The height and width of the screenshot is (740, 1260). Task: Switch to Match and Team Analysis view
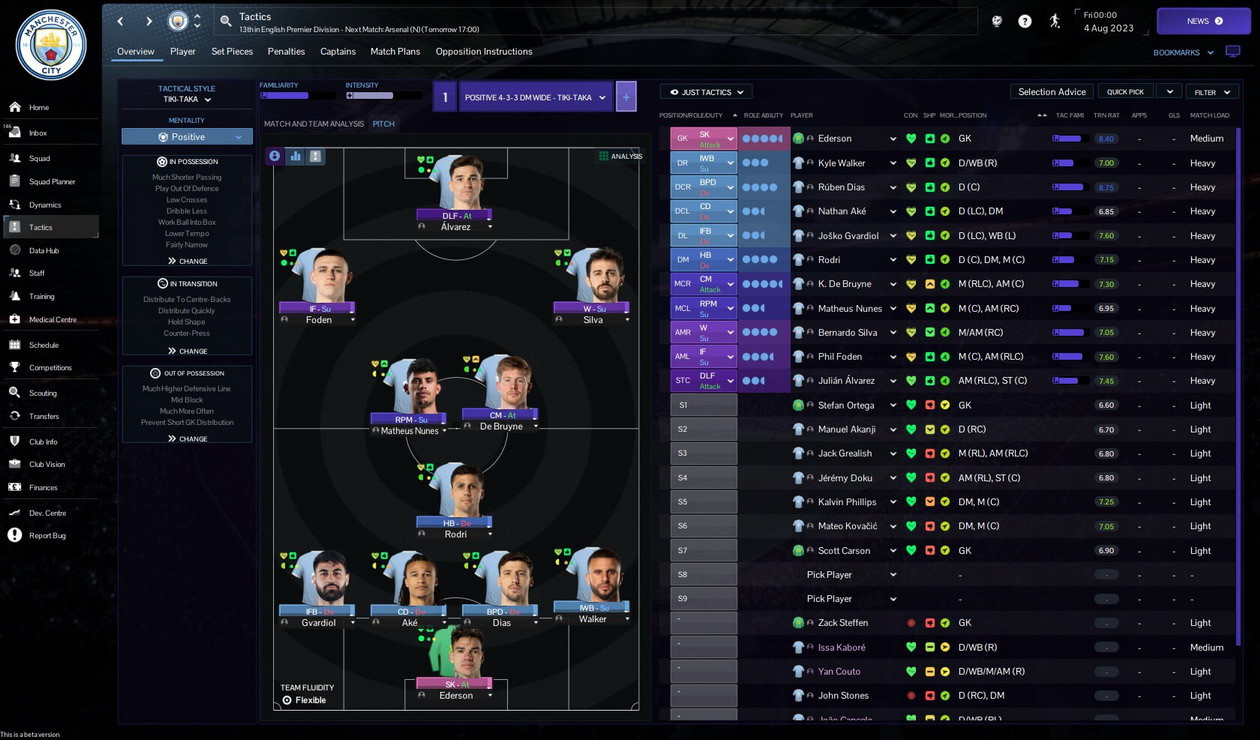pyautogui.click(x=314, y=124)
